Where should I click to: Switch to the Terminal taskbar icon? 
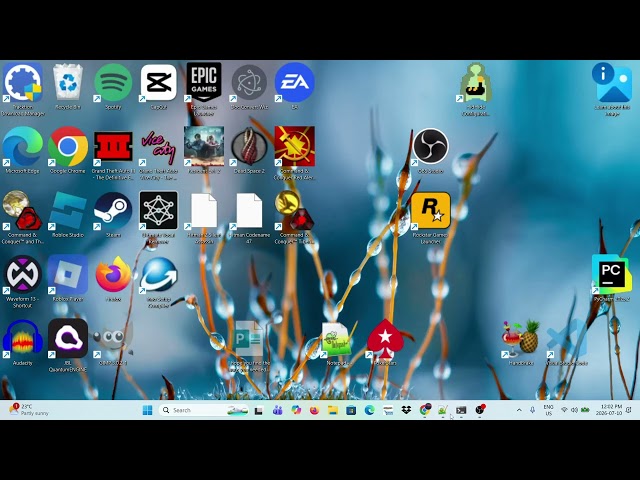[x=461, y=410]
